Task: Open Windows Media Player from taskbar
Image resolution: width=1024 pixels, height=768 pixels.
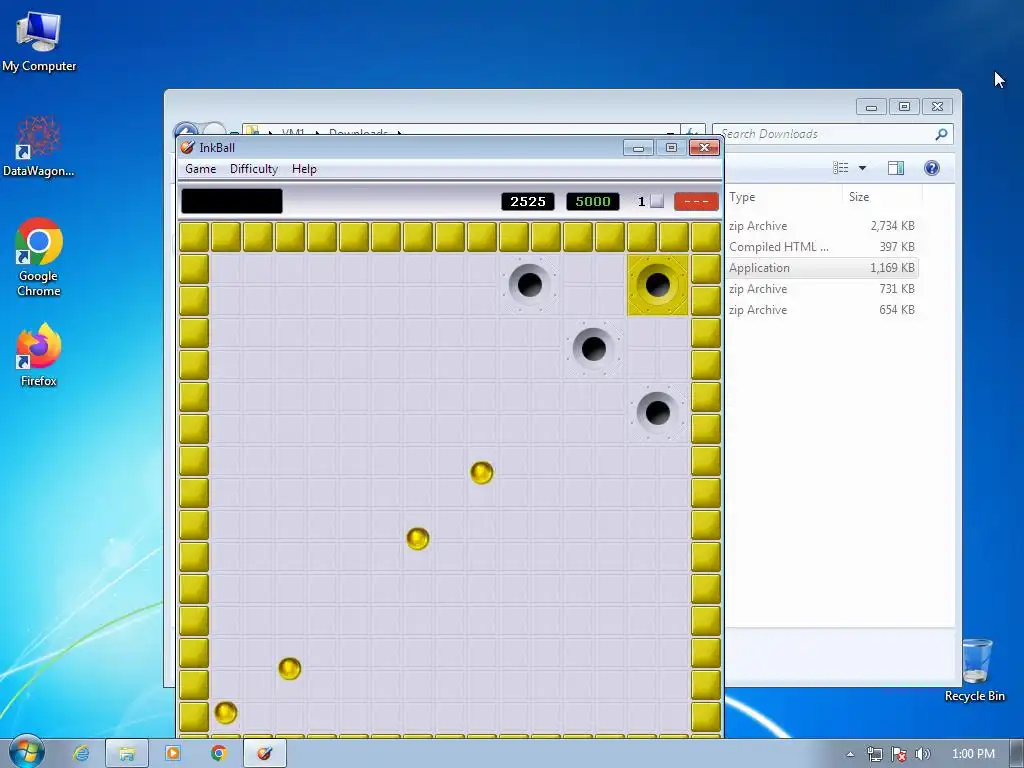Action: 173,754
